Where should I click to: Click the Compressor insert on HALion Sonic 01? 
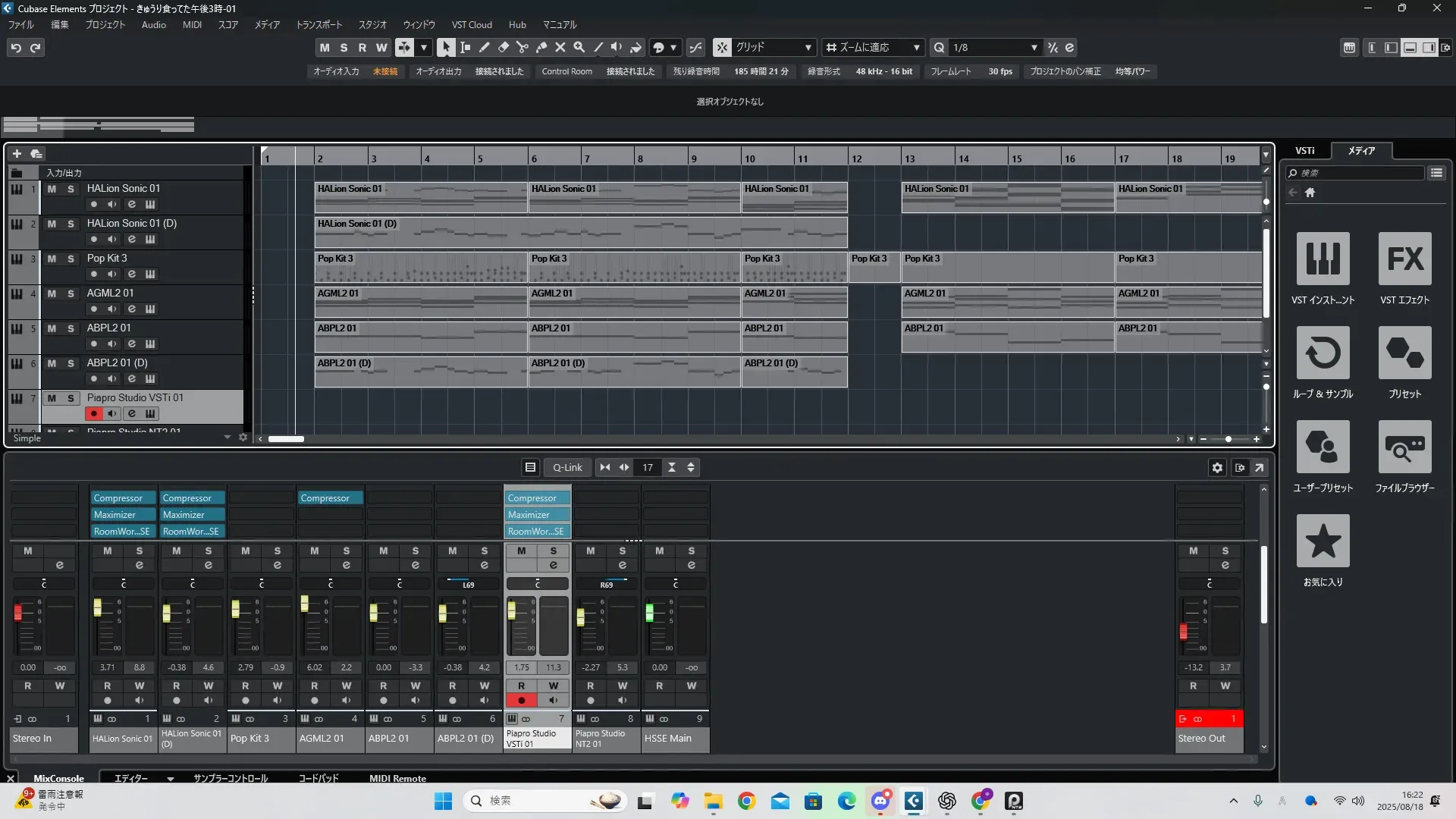click(122, 498)
